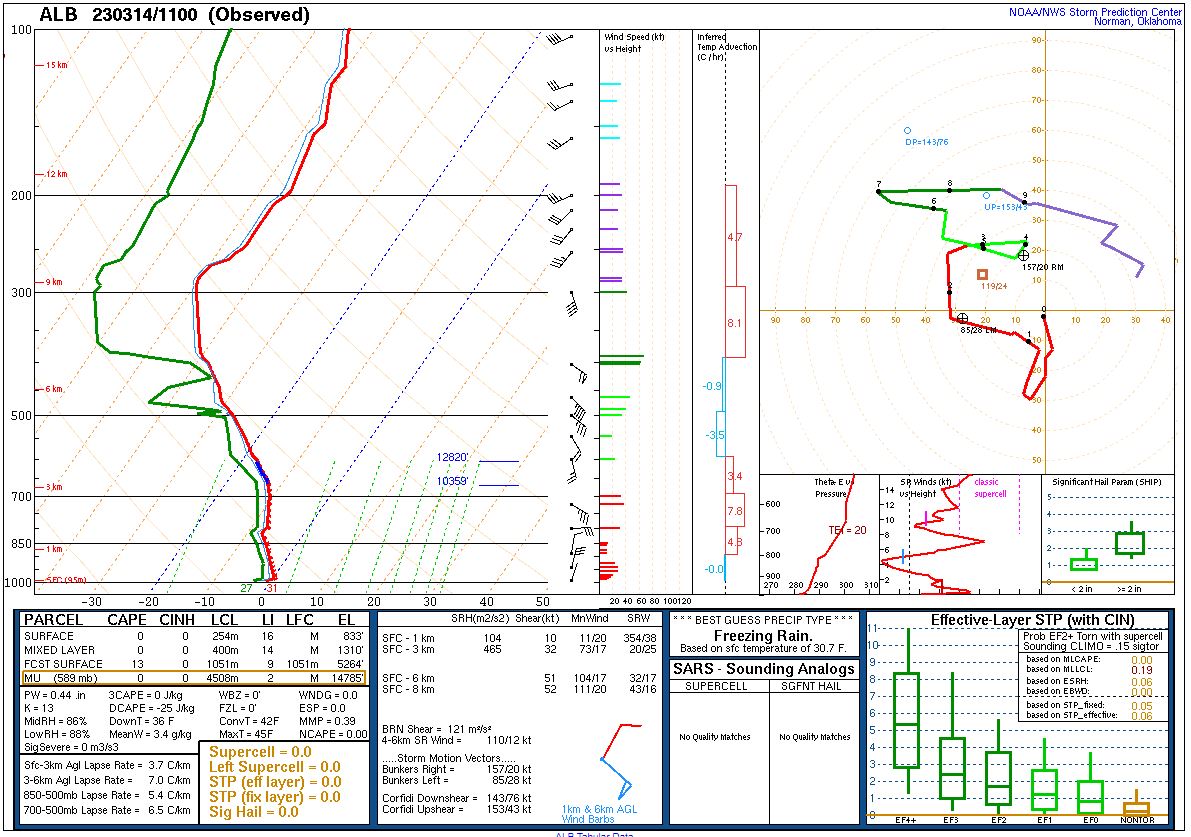
Task: Click the MaxT = 45F value
Action: pyautogui.click(x=248, y=734)
